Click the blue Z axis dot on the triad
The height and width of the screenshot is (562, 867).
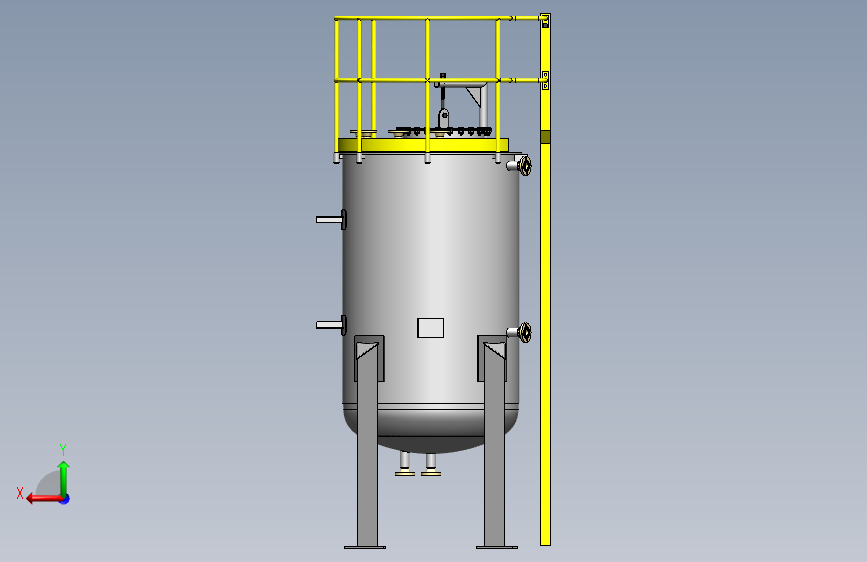[65, 499]
